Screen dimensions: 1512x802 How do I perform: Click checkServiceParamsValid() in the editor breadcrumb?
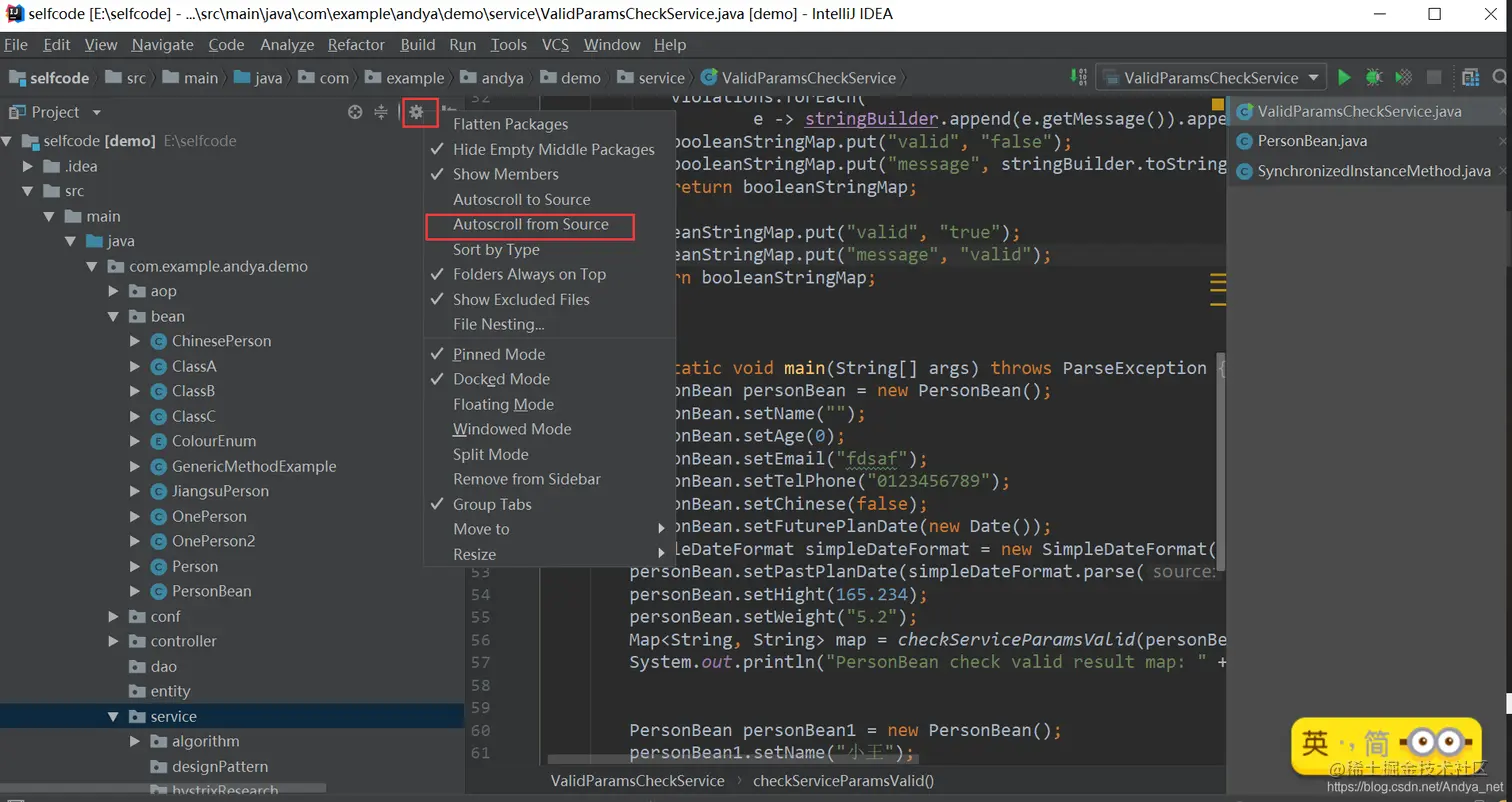(x=843, y=780)
